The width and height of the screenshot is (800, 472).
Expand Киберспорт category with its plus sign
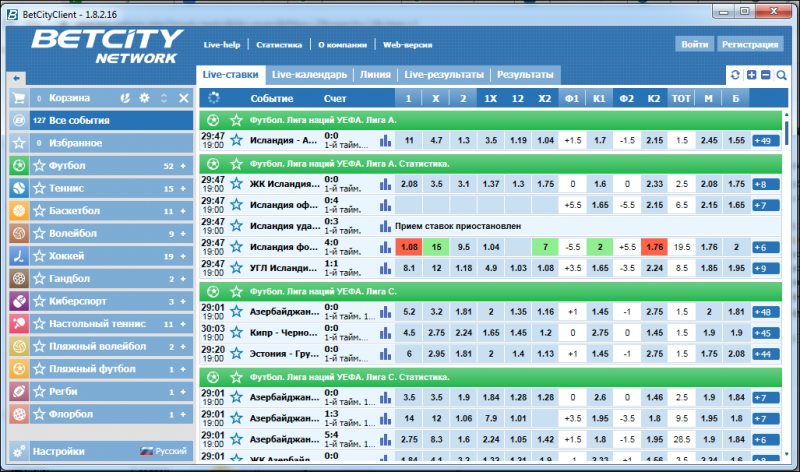pyautogui.click(x=183, y=301)
